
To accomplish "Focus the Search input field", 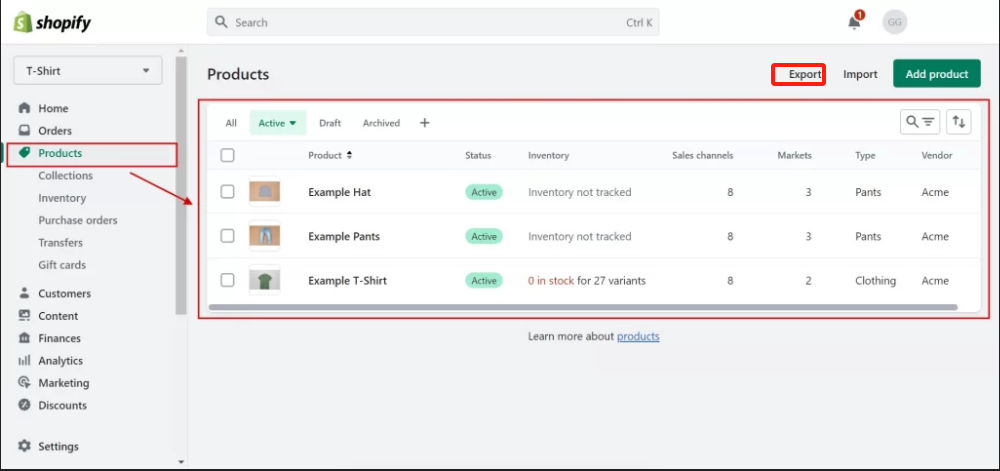I will [432, 22].
